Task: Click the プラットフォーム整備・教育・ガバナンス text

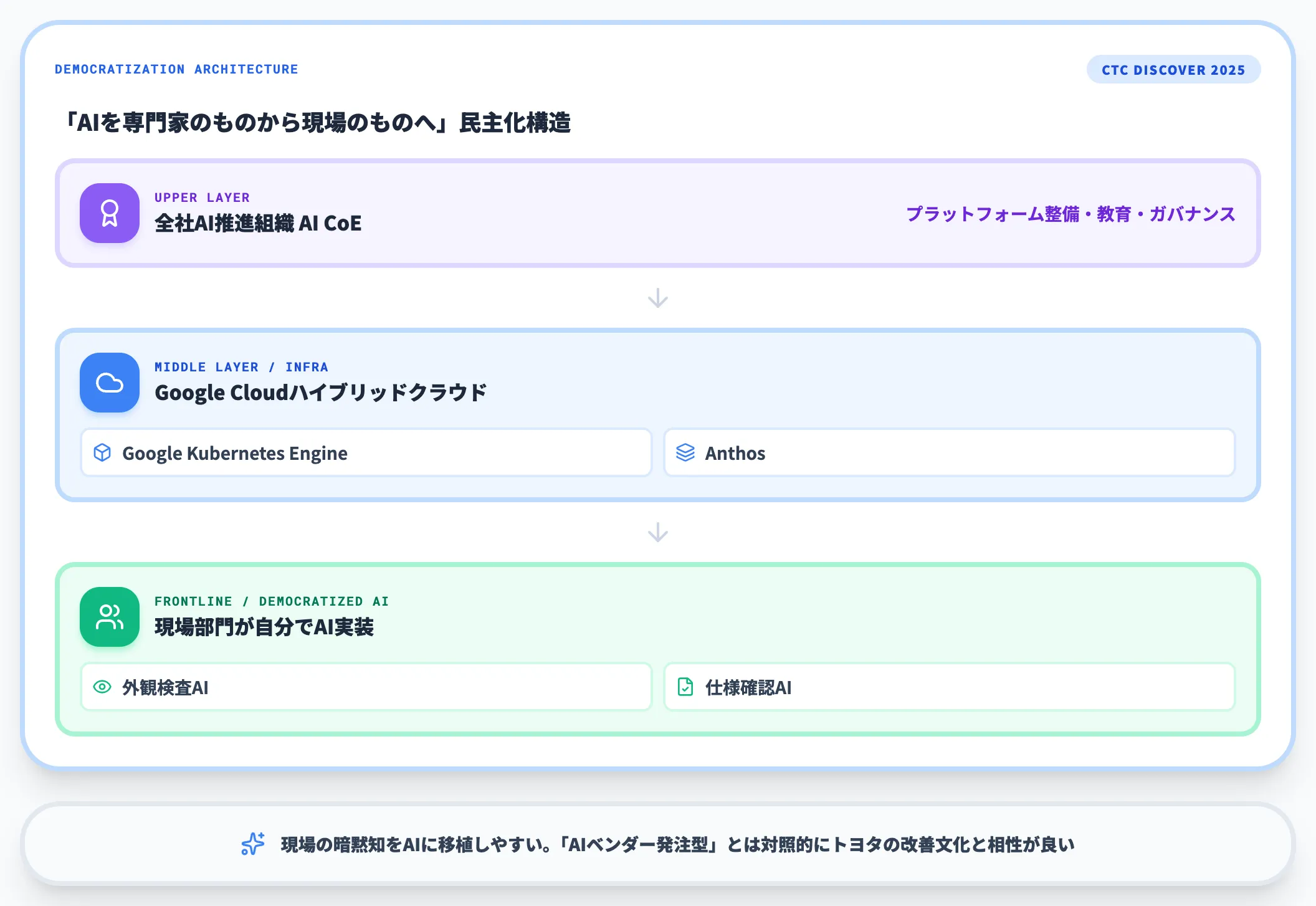Action: pyautogui.click(x=1070, y=214)
